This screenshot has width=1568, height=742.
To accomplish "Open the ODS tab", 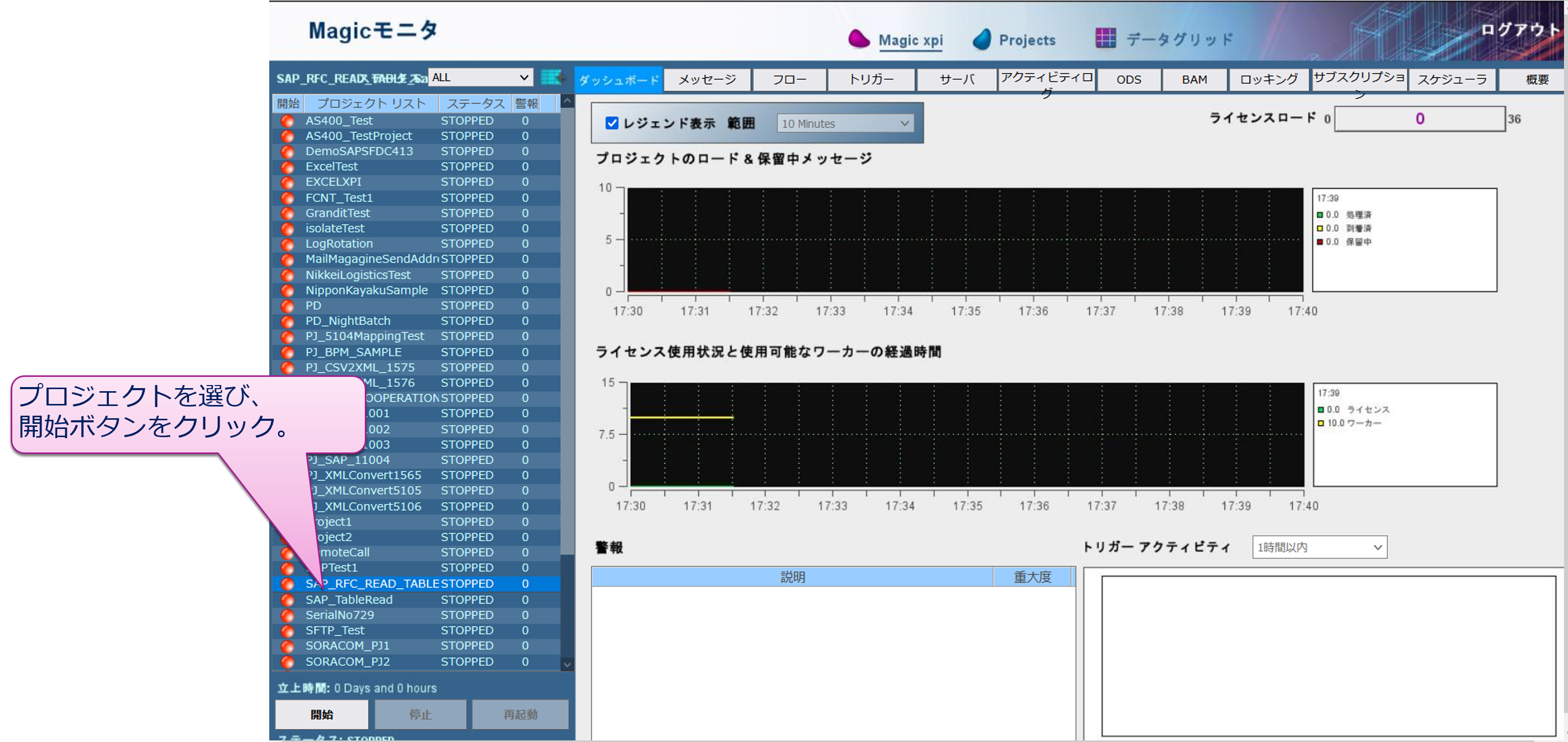I will pos(1129,80).
